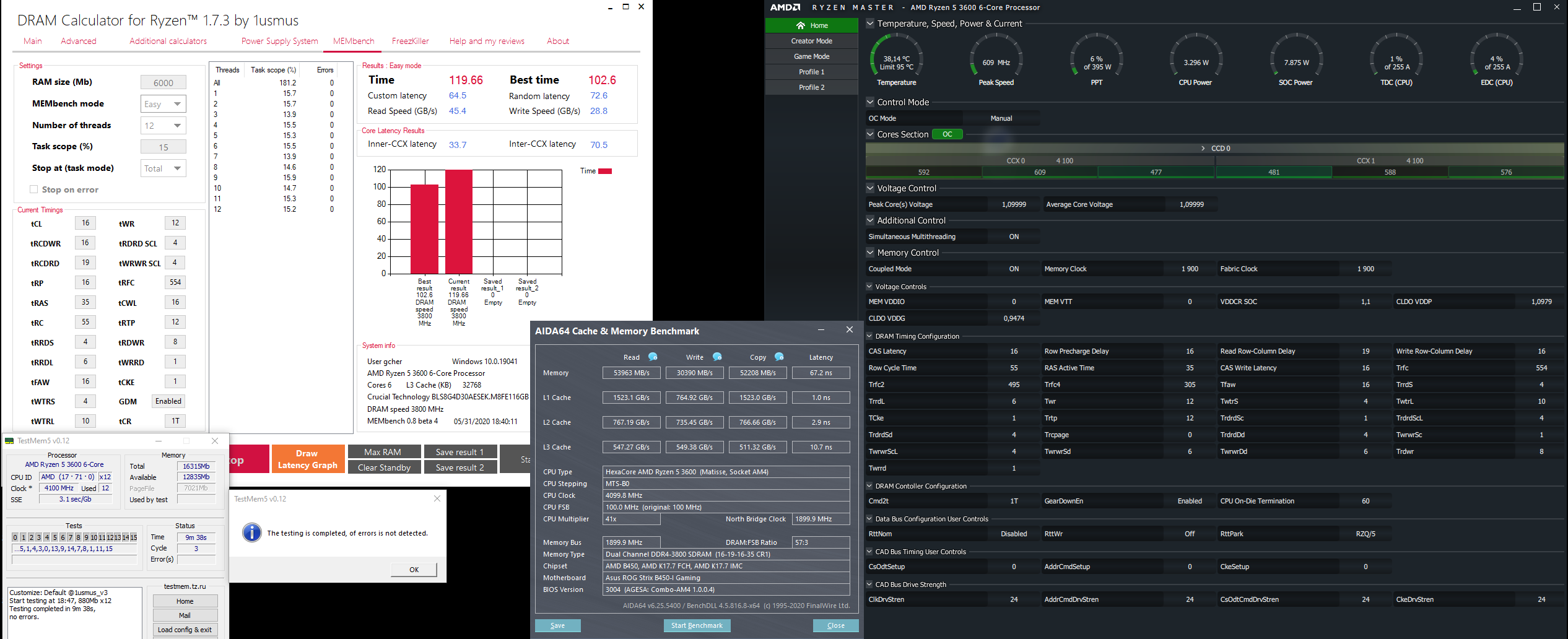Click the AMD logo in Ryzen Master
The height and width of the screenshot is (639, 1568).
tap(785, 7)
